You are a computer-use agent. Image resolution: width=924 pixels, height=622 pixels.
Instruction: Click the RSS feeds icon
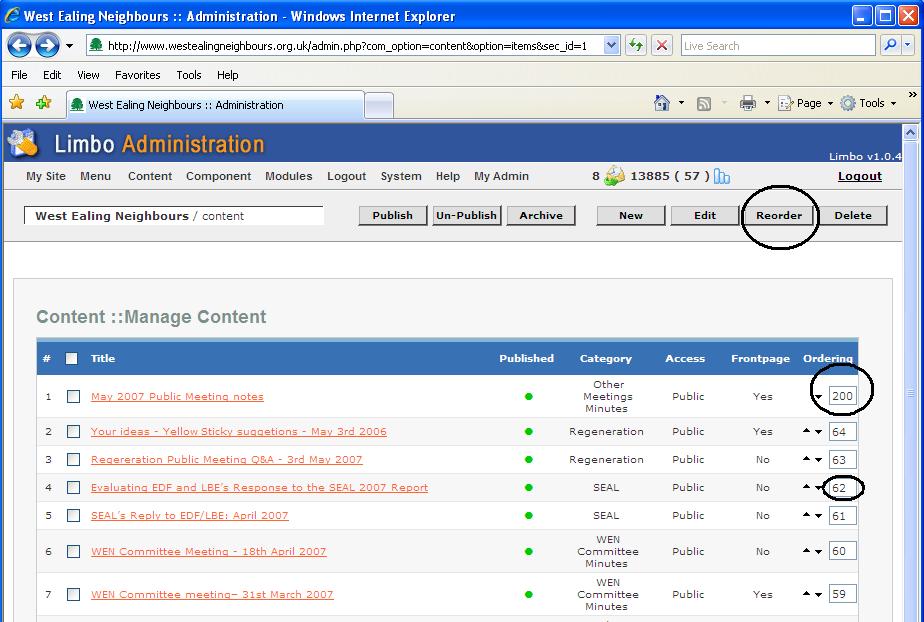(x=704, y=104)
